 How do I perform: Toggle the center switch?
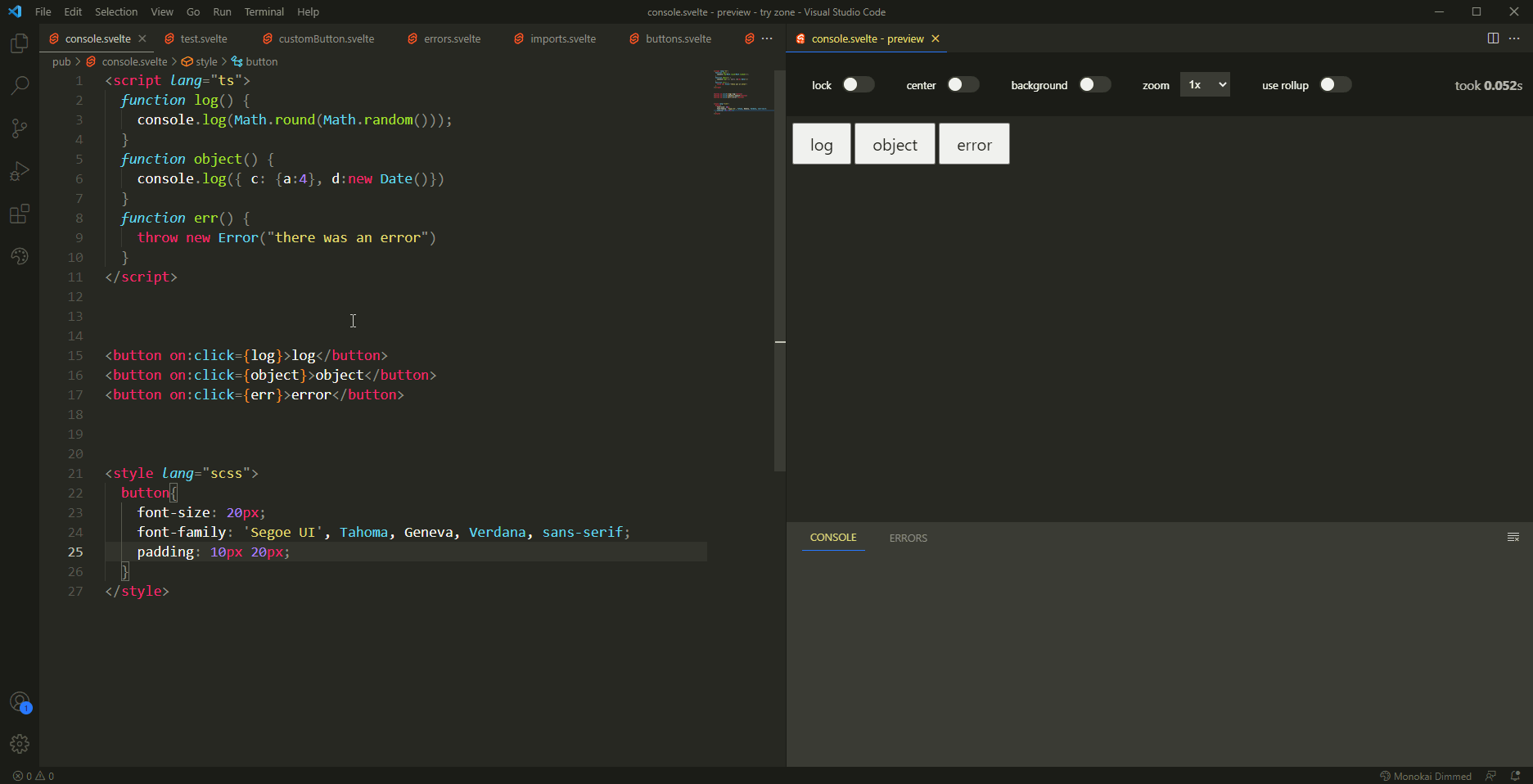(963, 85)
